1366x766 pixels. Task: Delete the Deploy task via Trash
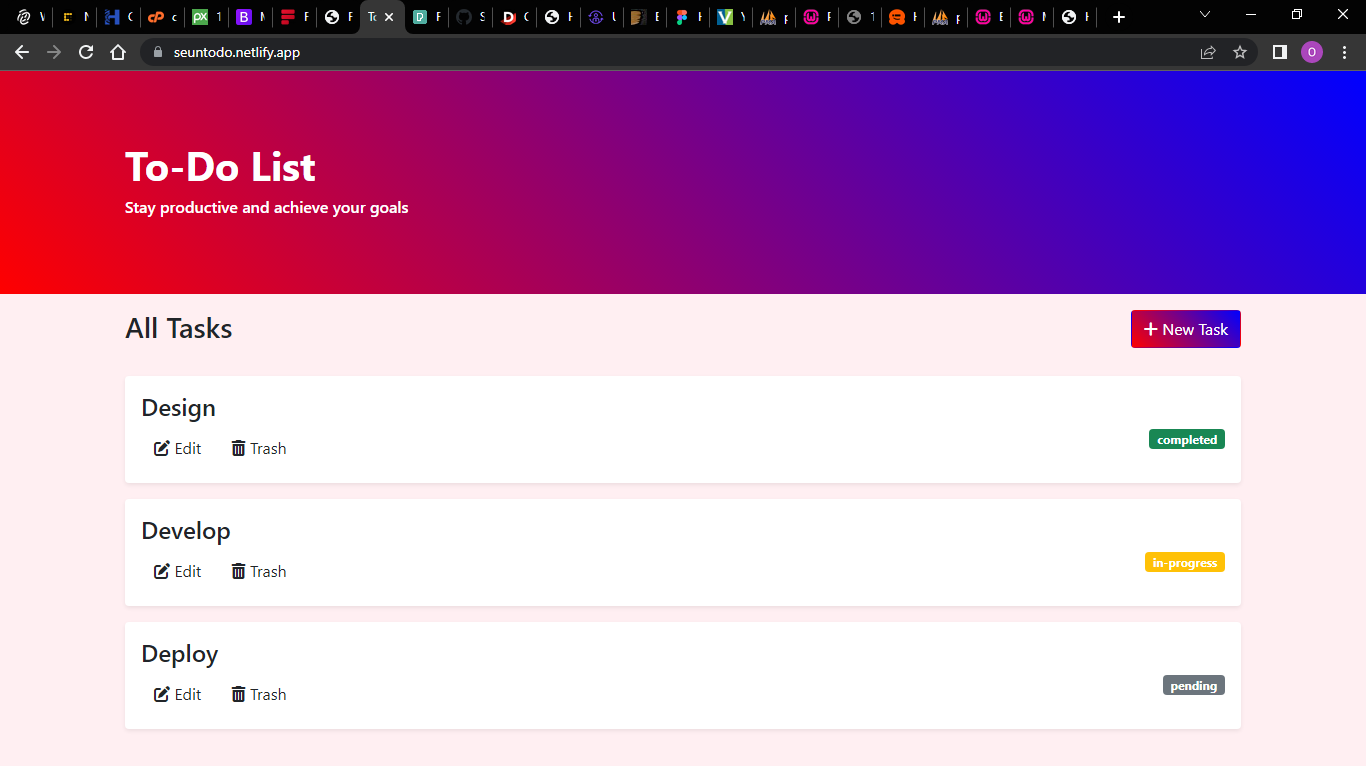coord(259,695)
